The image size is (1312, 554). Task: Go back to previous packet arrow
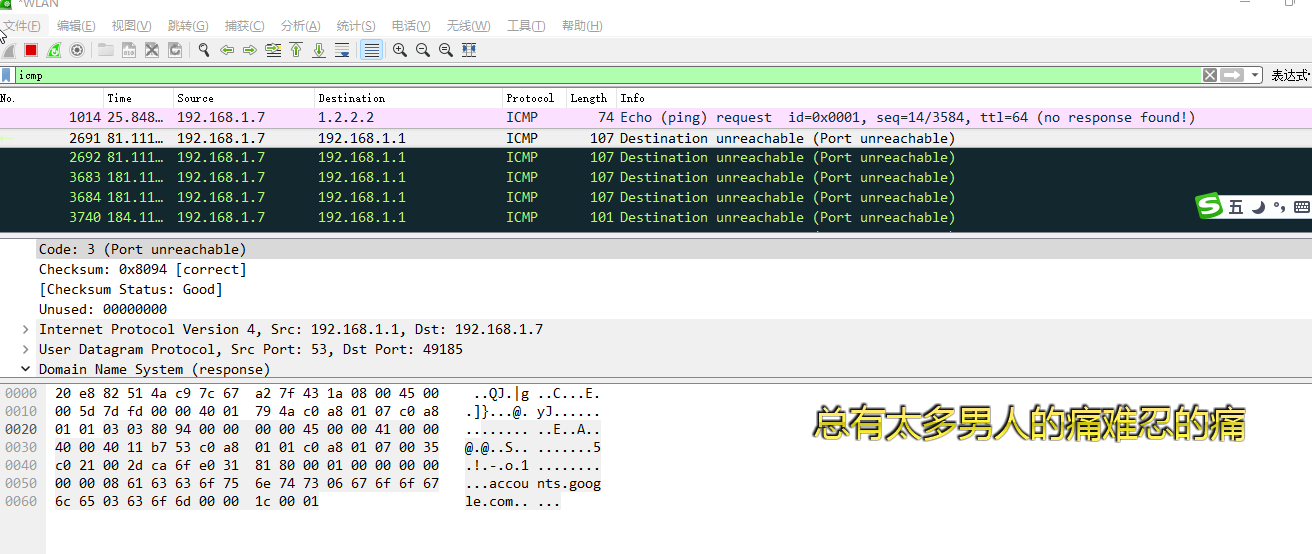[227, 50]
